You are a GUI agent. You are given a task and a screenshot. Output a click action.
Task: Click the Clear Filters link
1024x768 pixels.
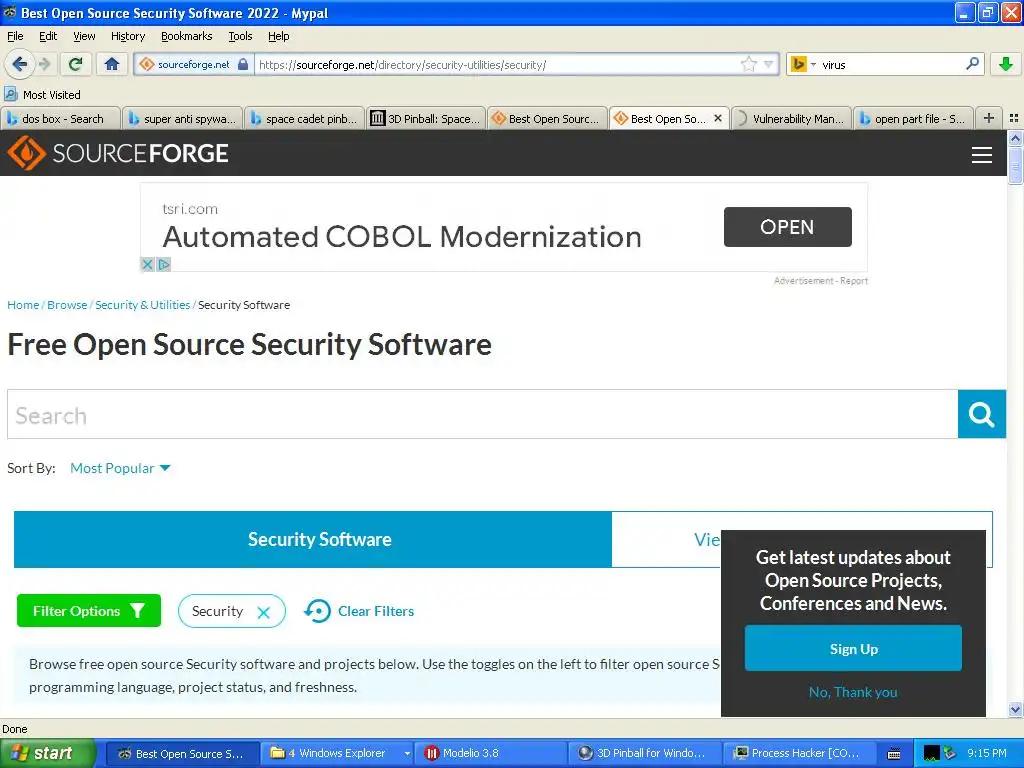click(x=376, y=611)
